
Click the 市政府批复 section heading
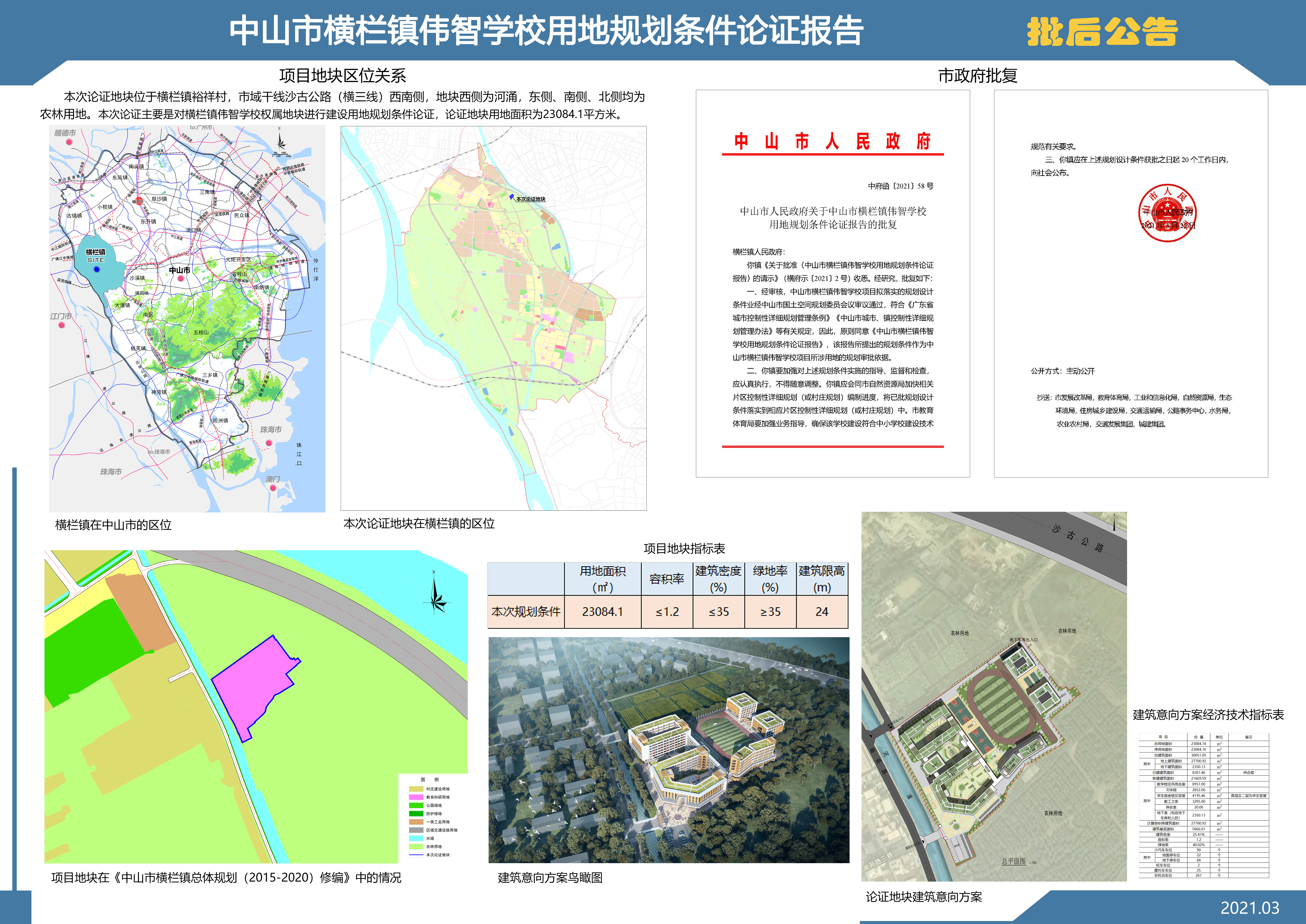978,76
